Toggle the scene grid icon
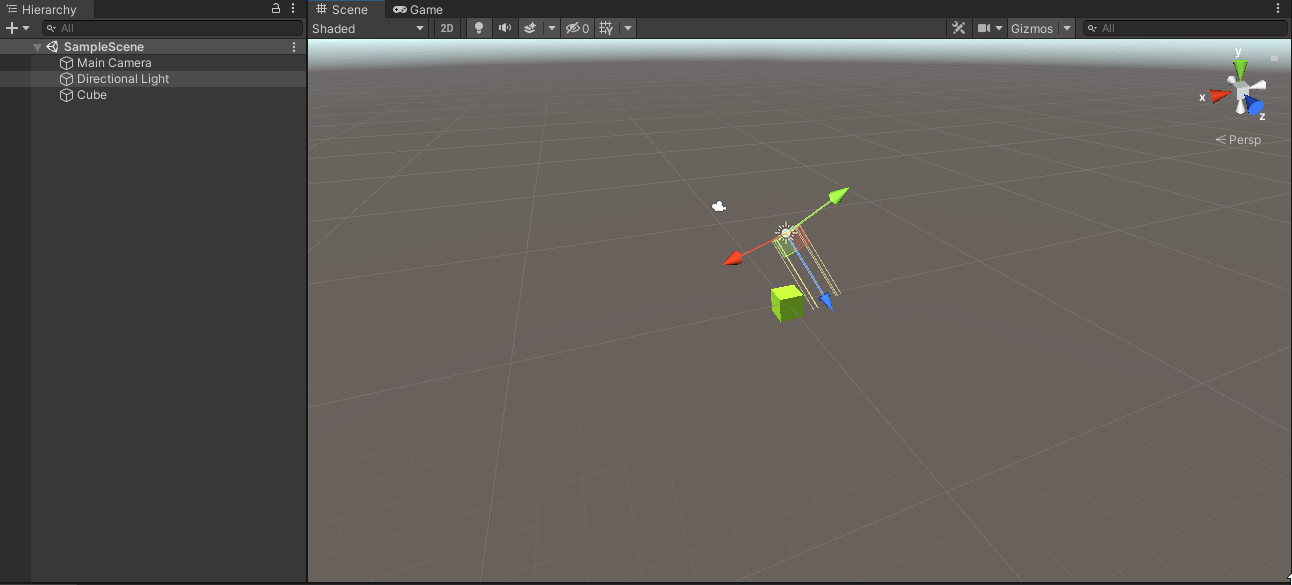1292x585 pixels. click(606, 28)
